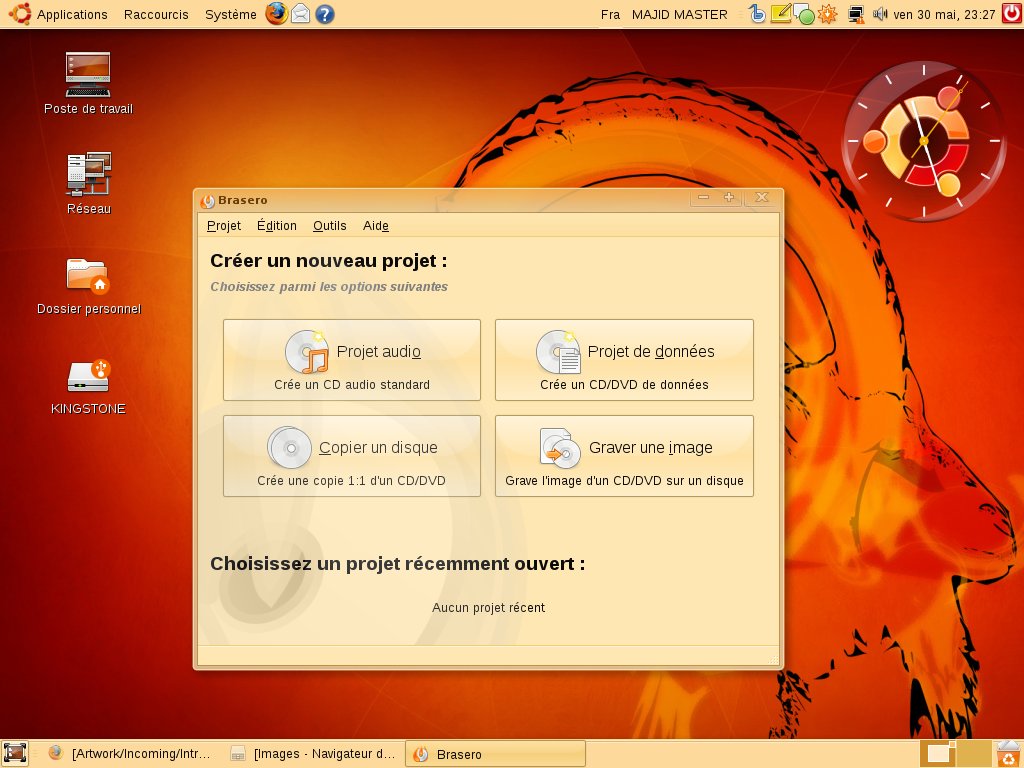Open the help question-mark launcher
1024x768 pixels.
[x=325, y=14]
